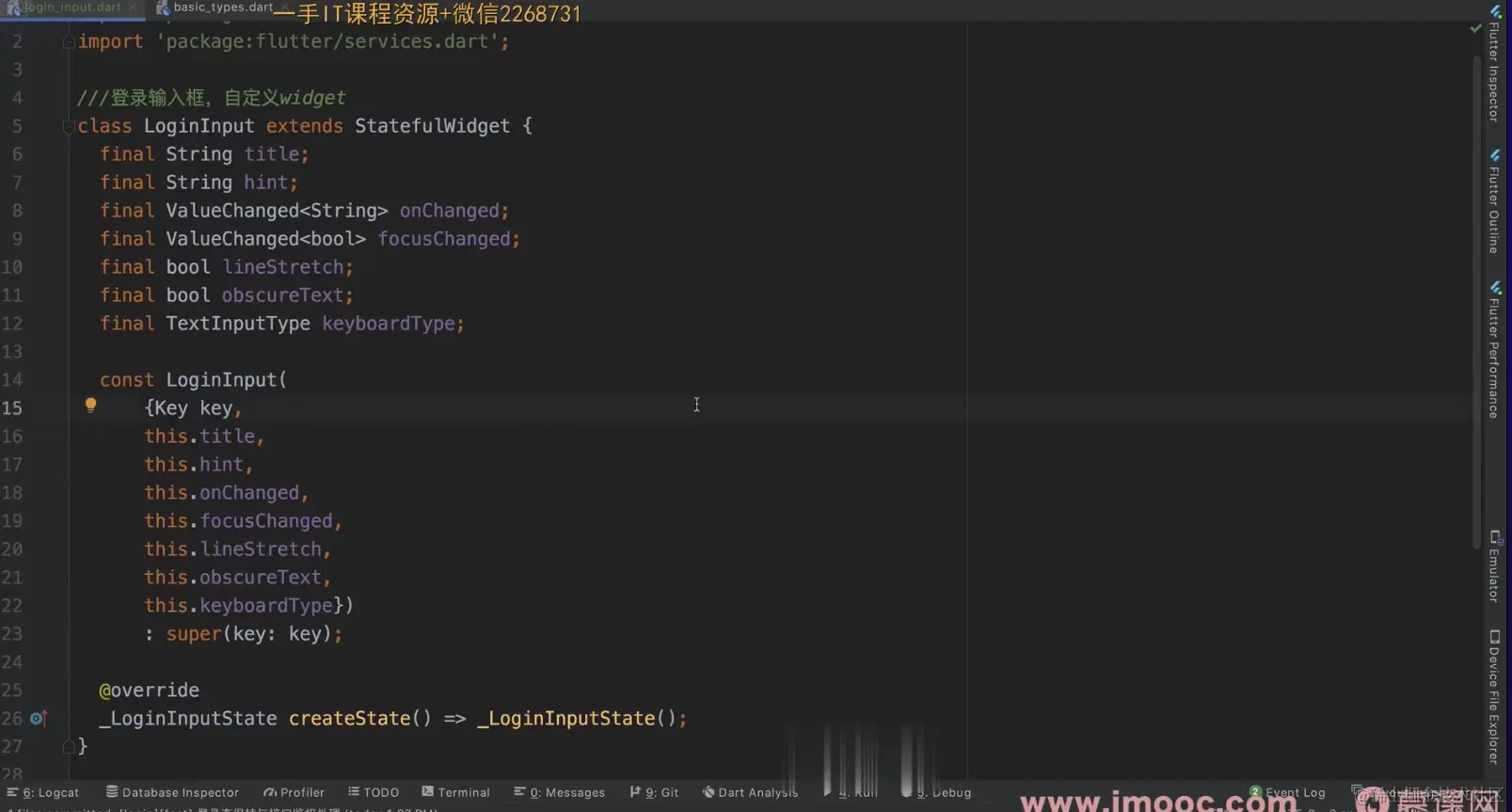Click 'super(key: key);' on line 23
Screen dimensions: 1512x812
tap(254, 634)
